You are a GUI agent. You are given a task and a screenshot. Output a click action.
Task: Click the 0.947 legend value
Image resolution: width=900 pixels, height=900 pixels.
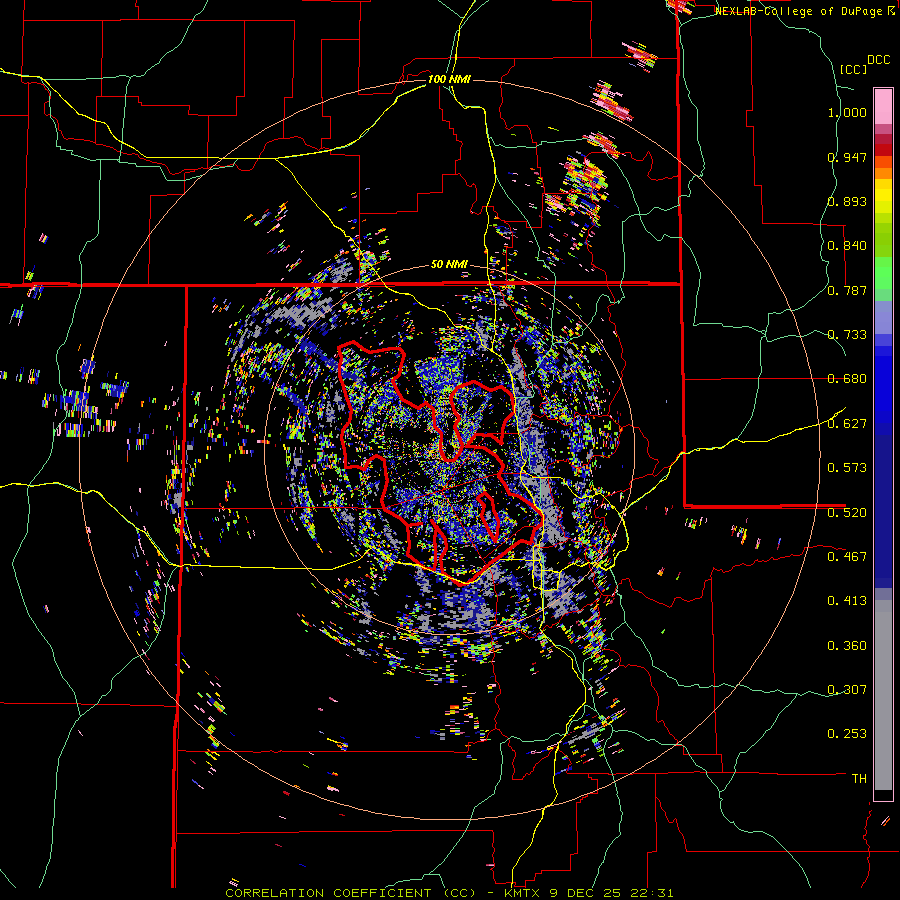pyautogui.click(x=847, y=157)
